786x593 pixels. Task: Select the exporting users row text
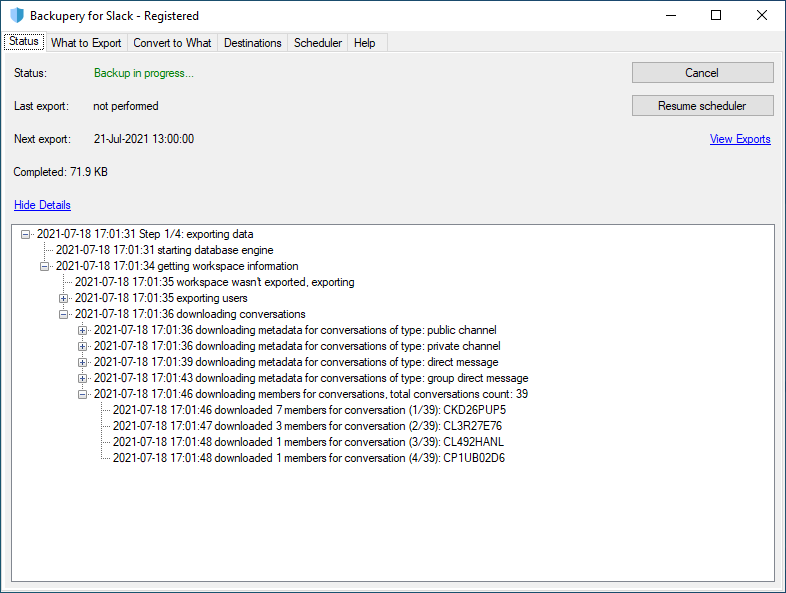pos(161,298)
